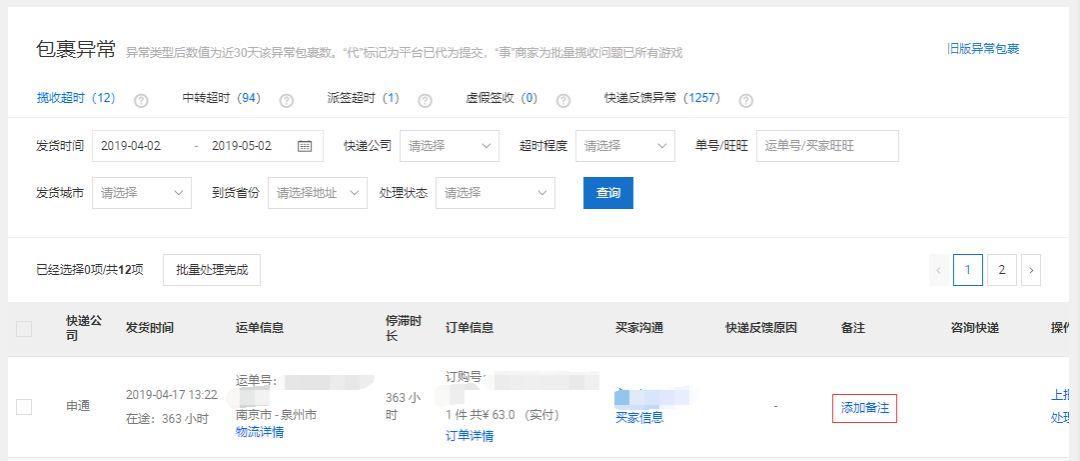
Task: Go to previous page arrow in pagination
Action: (938, 270)
